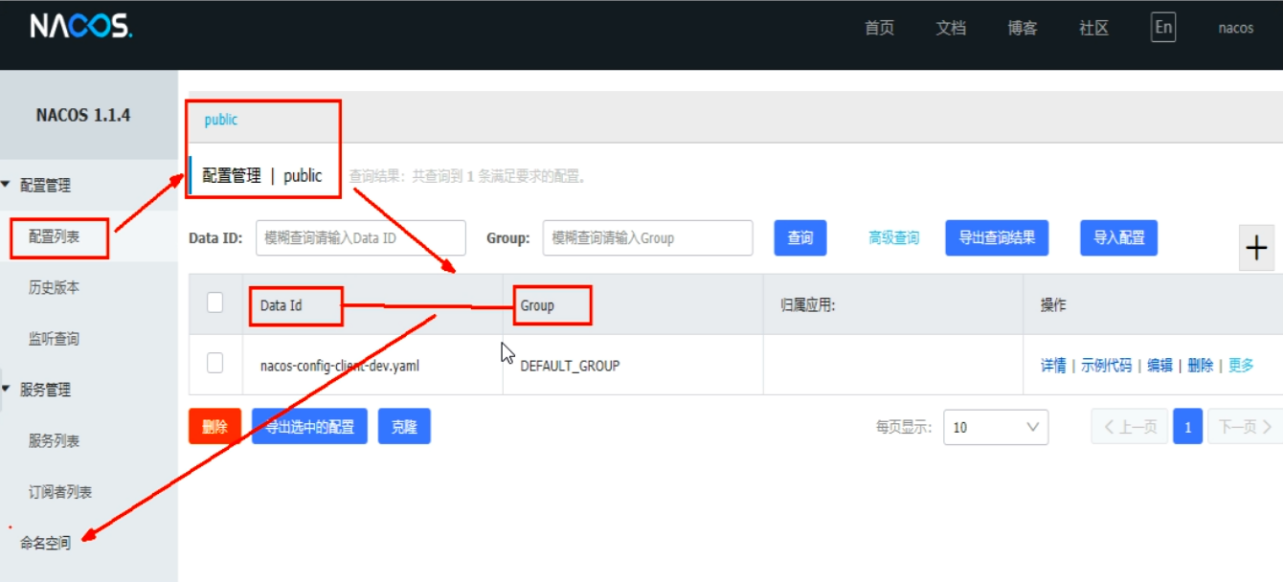1283x582 pixels.
Task: Open the 更多 actions dropdown
Action: tap(1241, 366)
